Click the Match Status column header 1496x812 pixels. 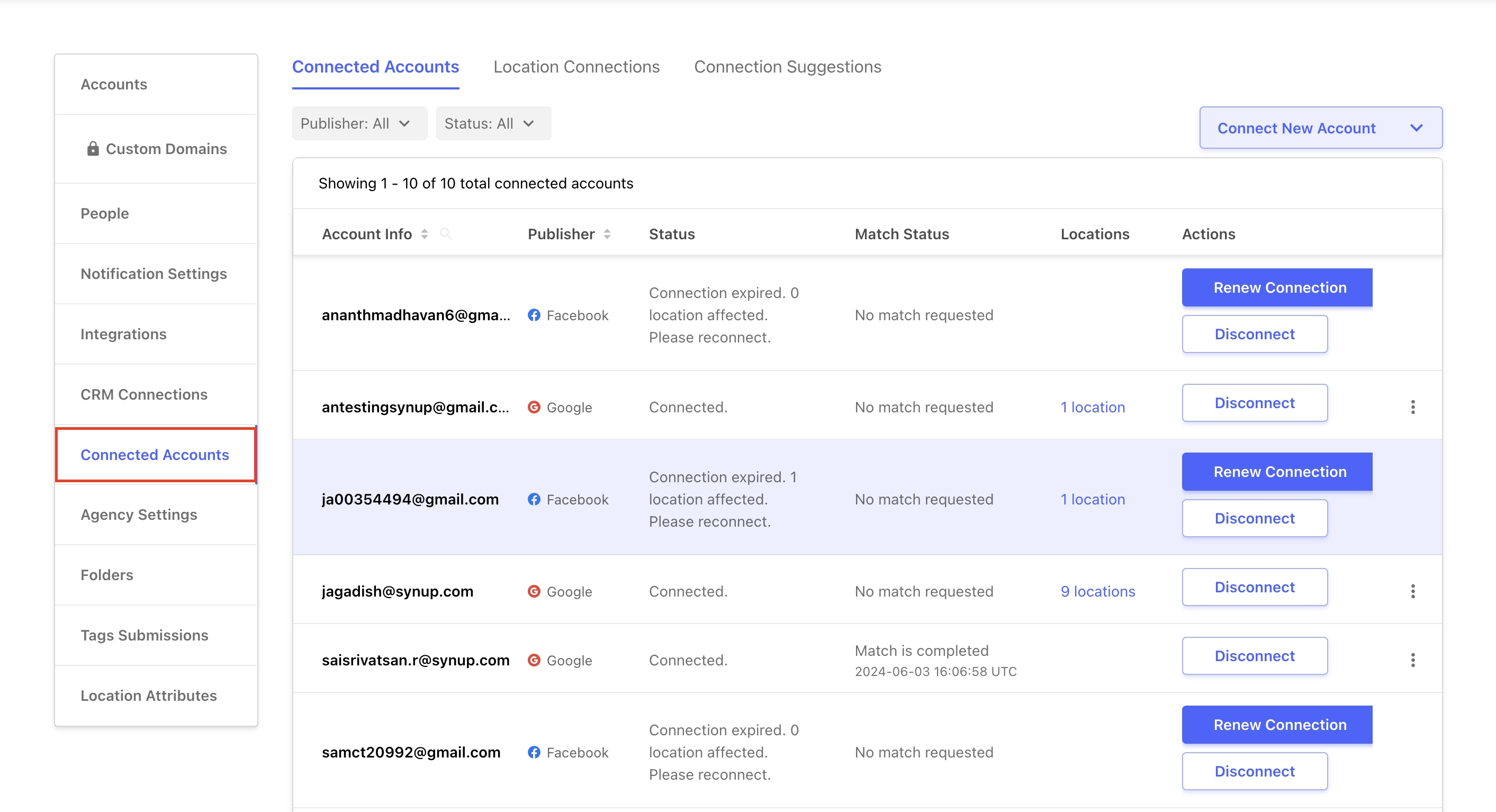click(902, 234)
